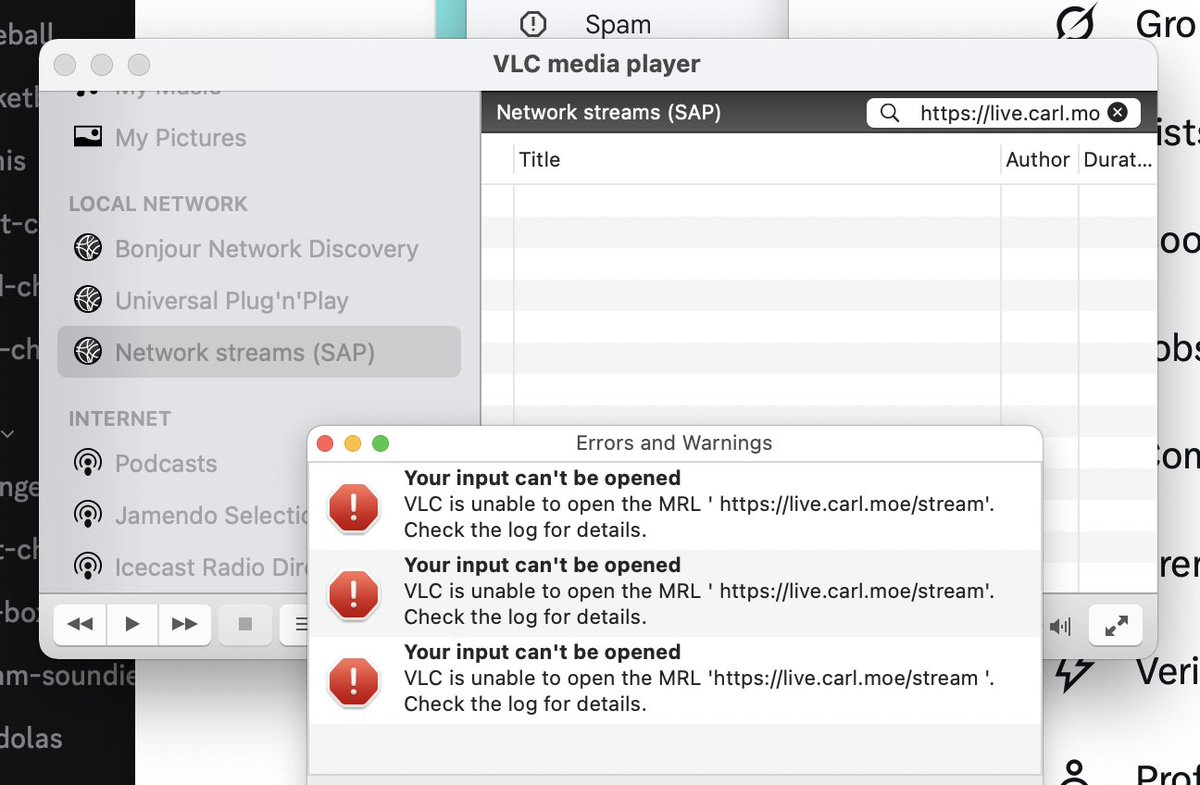The height and width of the screenshot is (785, 1200).
Task: Minimize the Errors and Warnings window
Action: coord(352,443)
